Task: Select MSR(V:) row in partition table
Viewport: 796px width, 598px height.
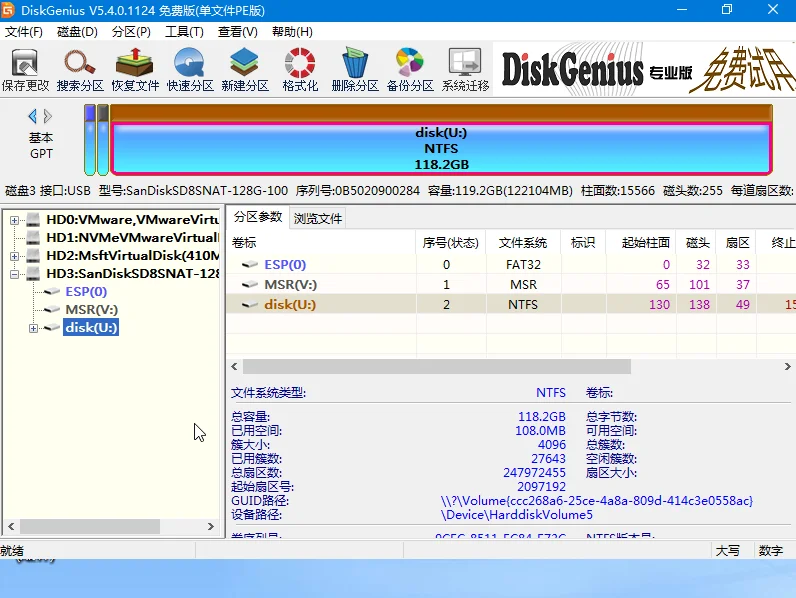Action: click(511, 284)
